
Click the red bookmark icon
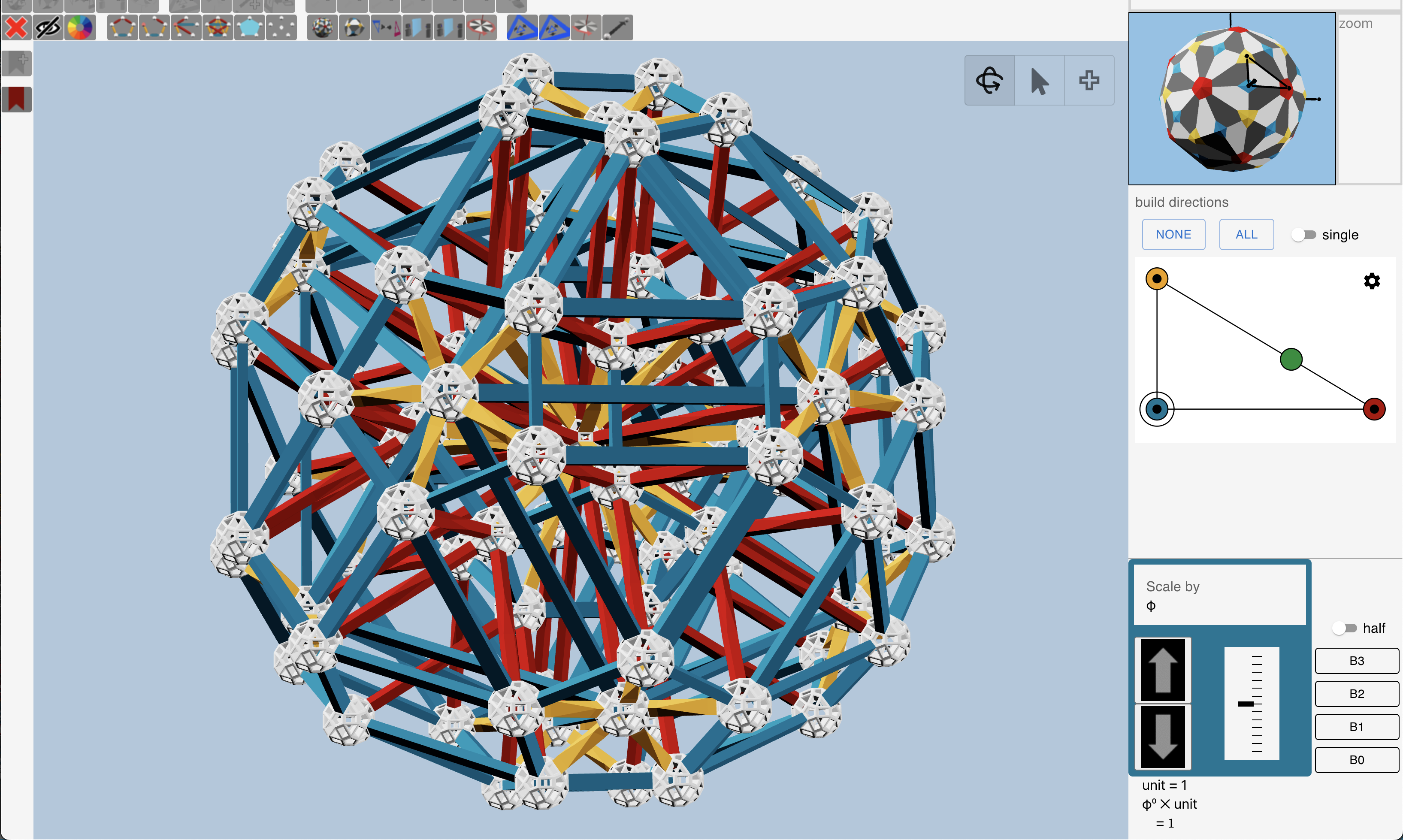[x=16, y=99]
